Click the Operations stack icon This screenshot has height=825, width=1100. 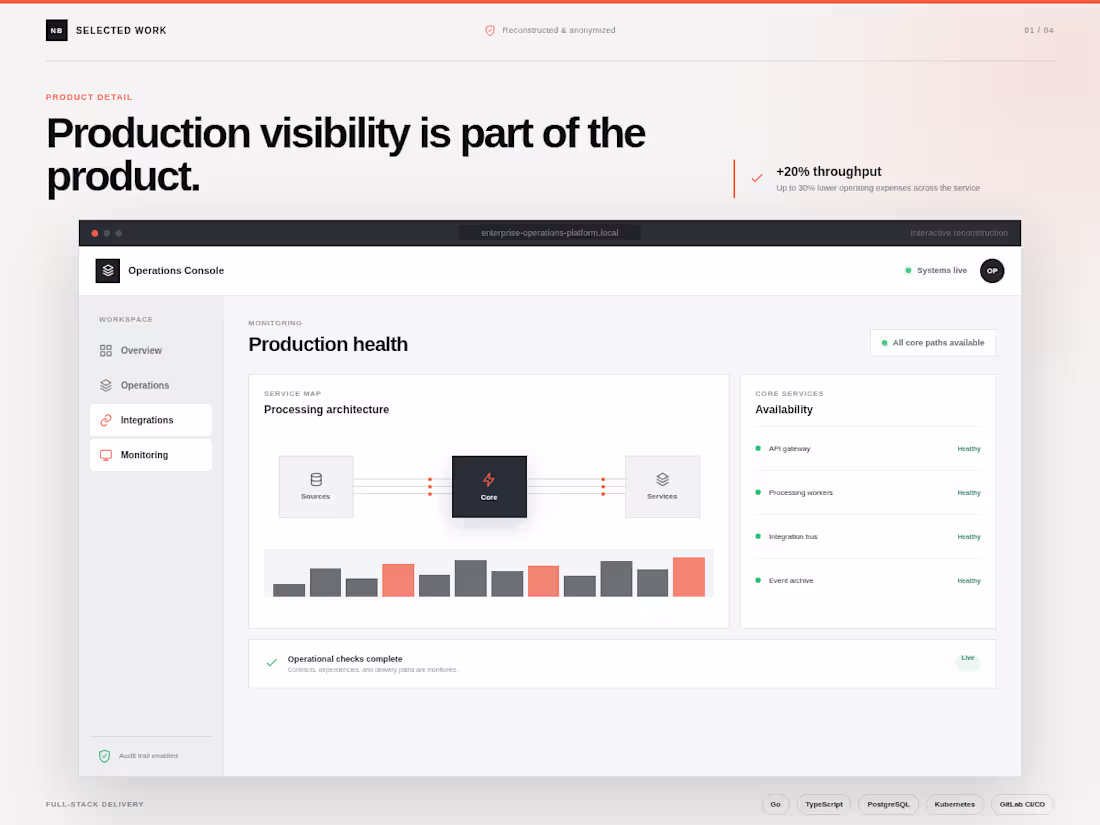tap(106, 385)
